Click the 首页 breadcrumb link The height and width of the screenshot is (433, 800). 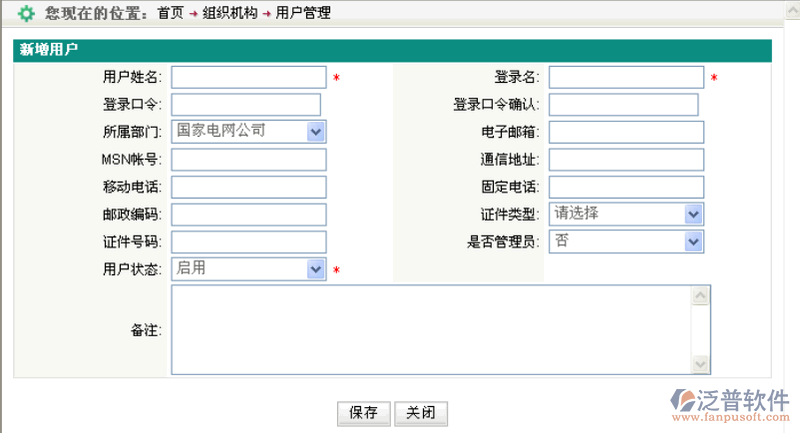[170, 14]
